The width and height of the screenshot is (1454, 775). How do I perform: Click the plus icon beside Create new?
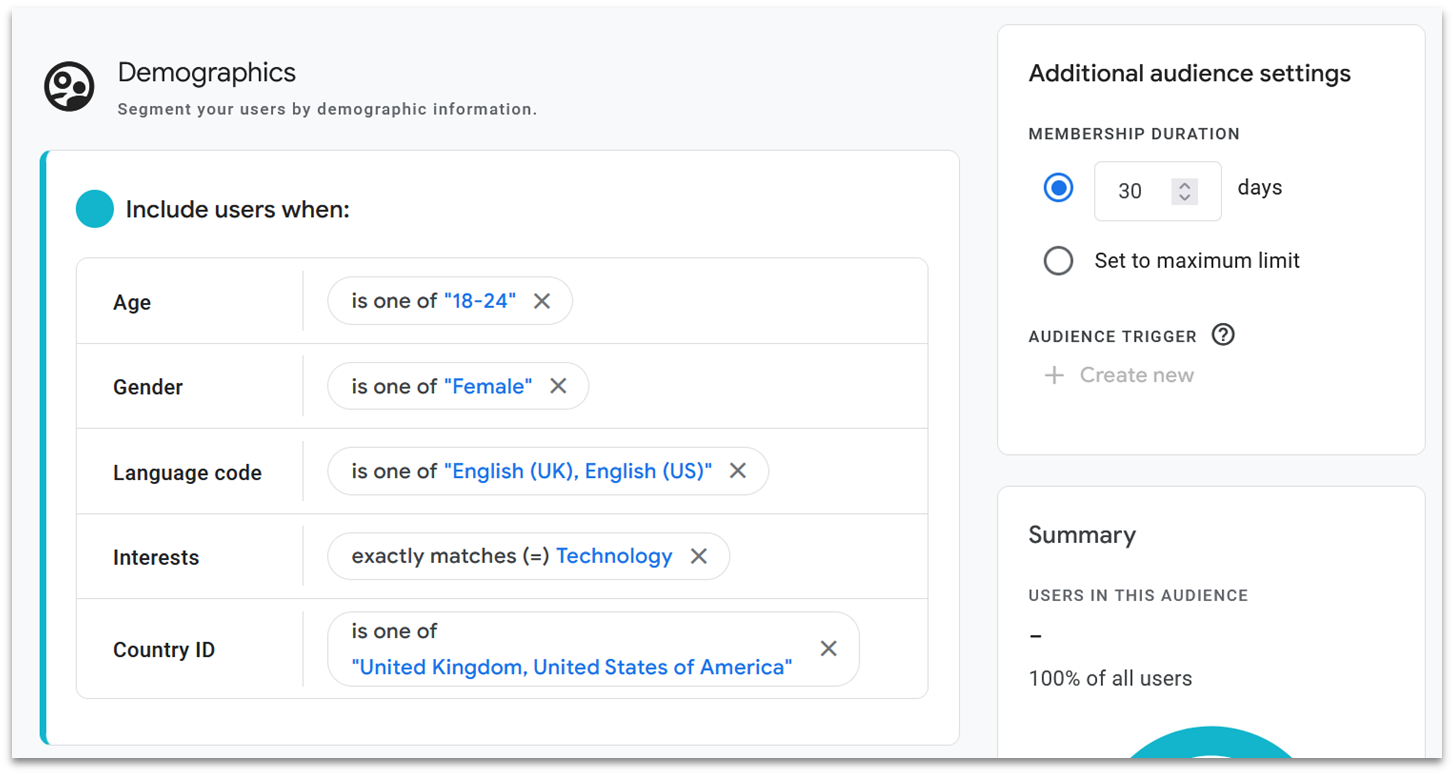click(x=1054, y=375)
